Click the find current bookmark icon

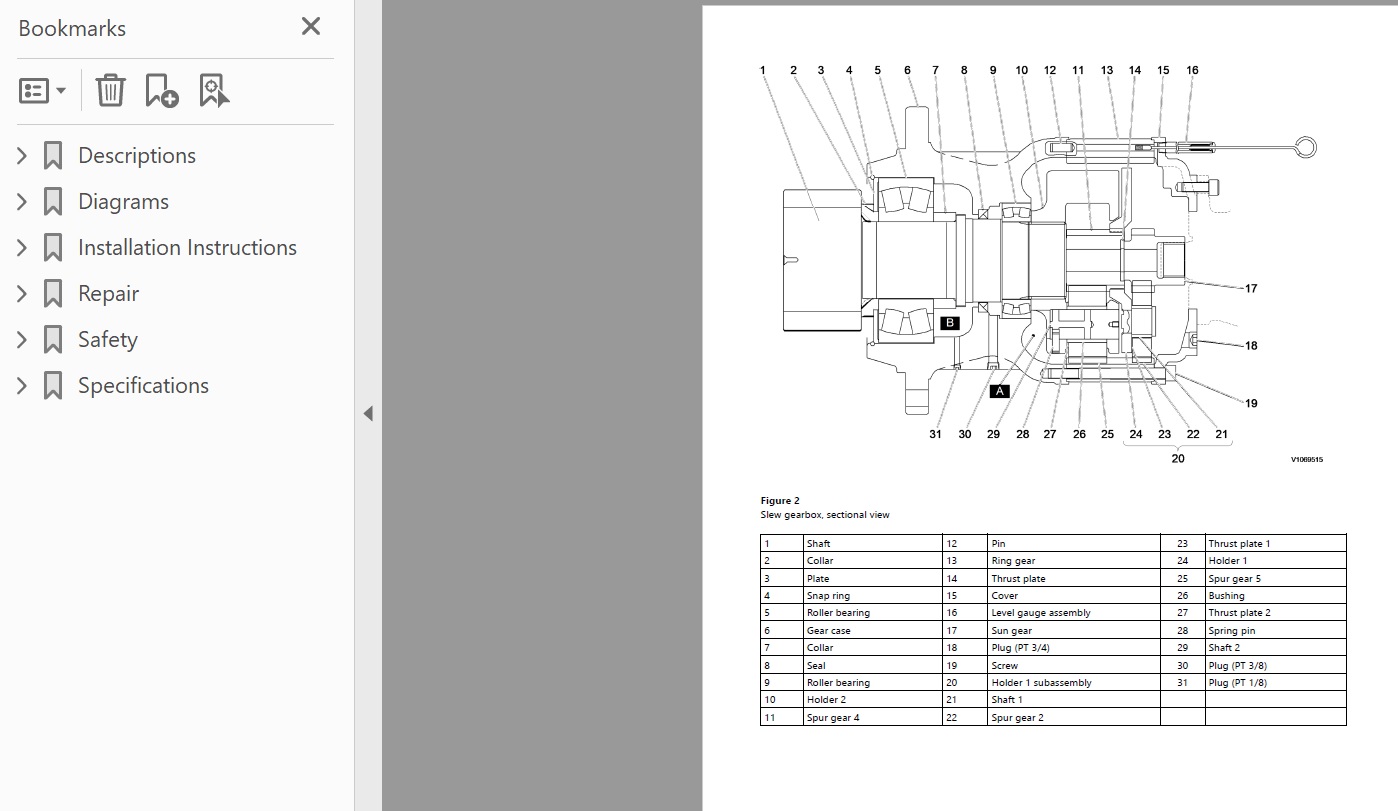pyautogui.click(x=214, y=90)
